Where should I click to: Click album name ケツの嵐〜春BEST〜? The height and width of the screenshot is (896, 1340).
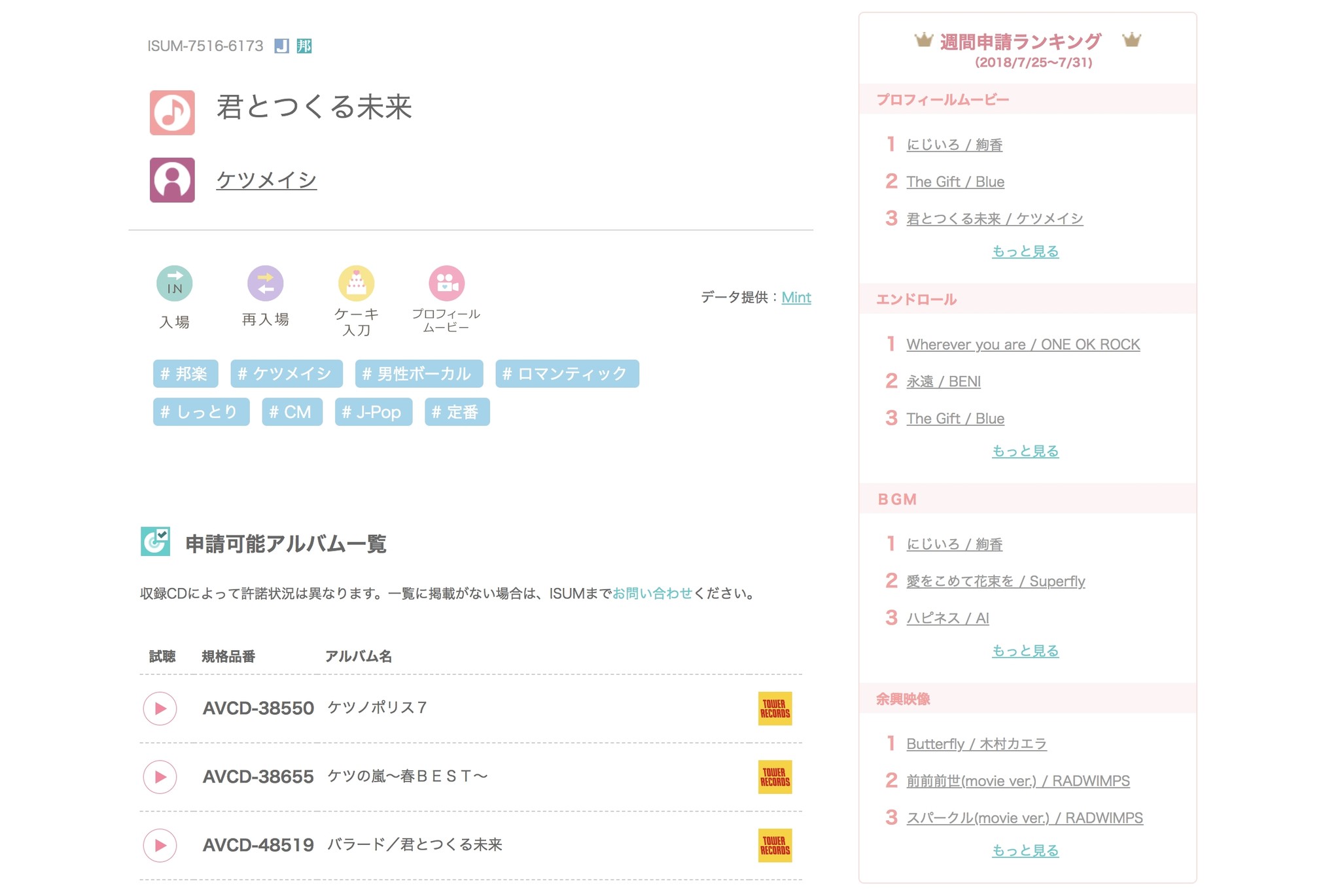(x=407, y=776)
